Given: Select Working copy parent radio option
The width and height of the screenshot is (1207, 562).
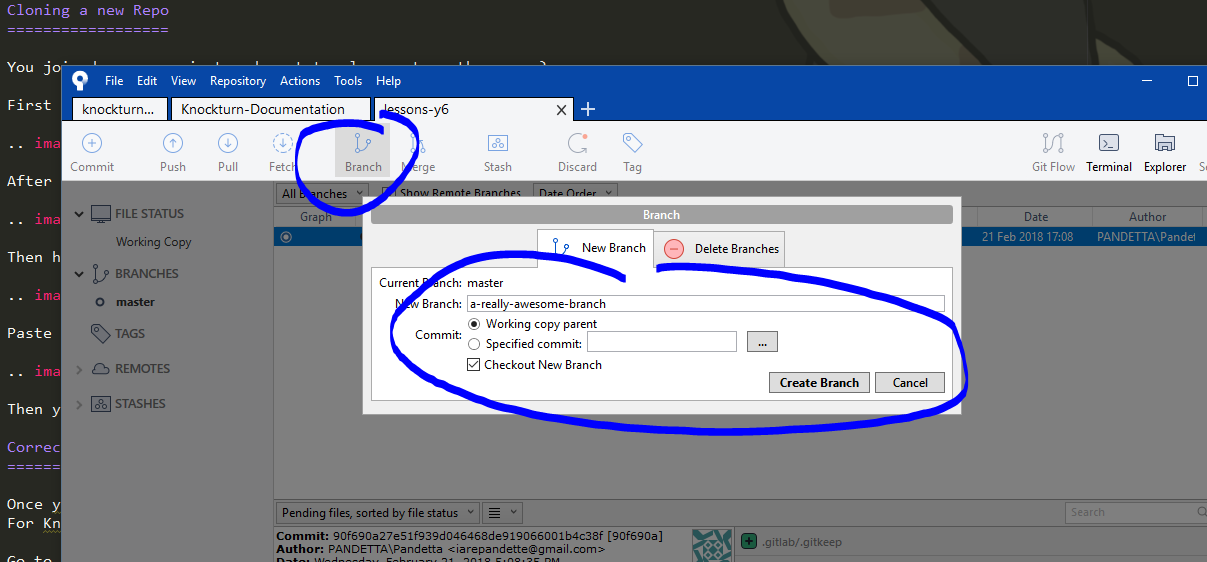Looking at the screenshot, I should click(474, 324).
